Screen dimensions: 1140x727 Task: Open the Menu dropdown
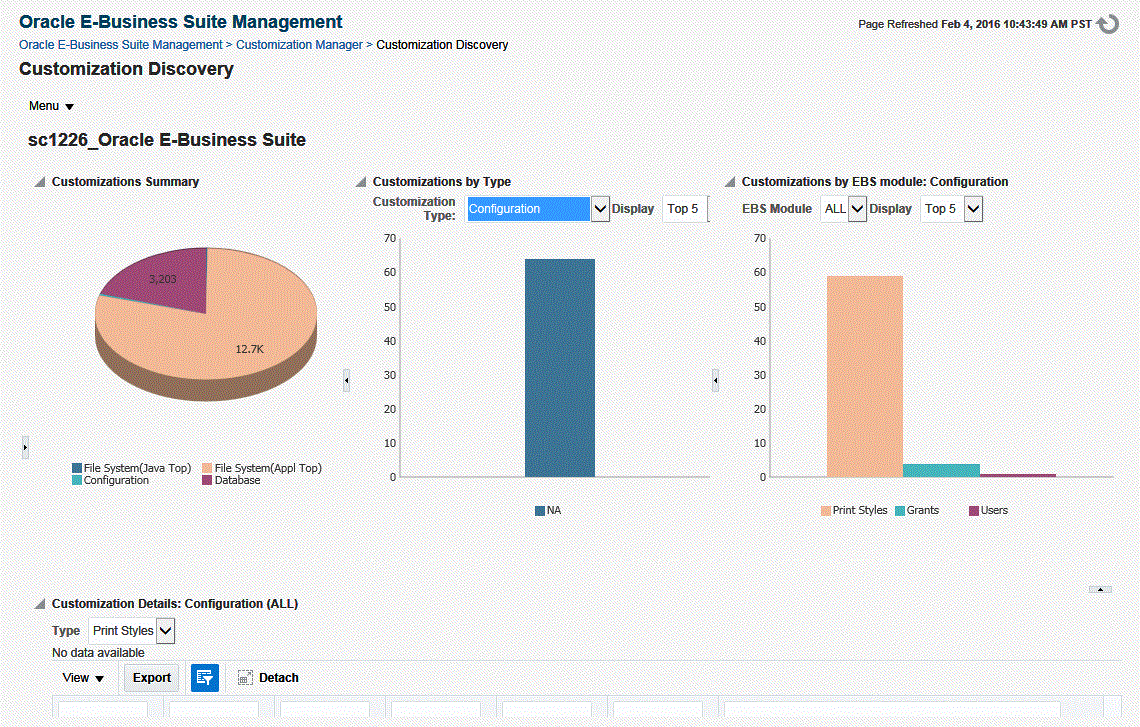point(52,106)
